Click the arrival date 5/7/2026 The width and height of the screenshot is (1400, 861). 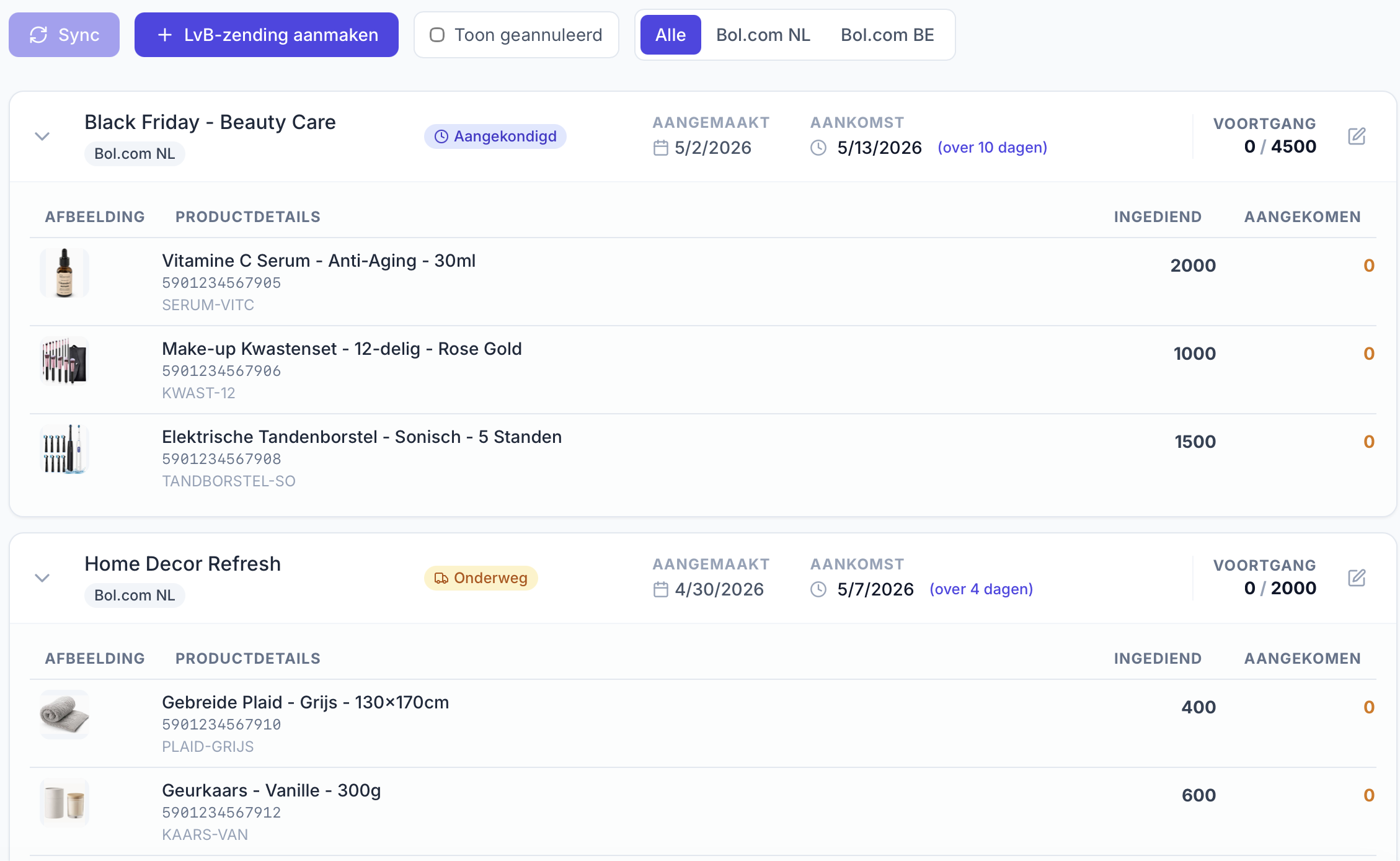pyautogui.click(x=875, y=589)
